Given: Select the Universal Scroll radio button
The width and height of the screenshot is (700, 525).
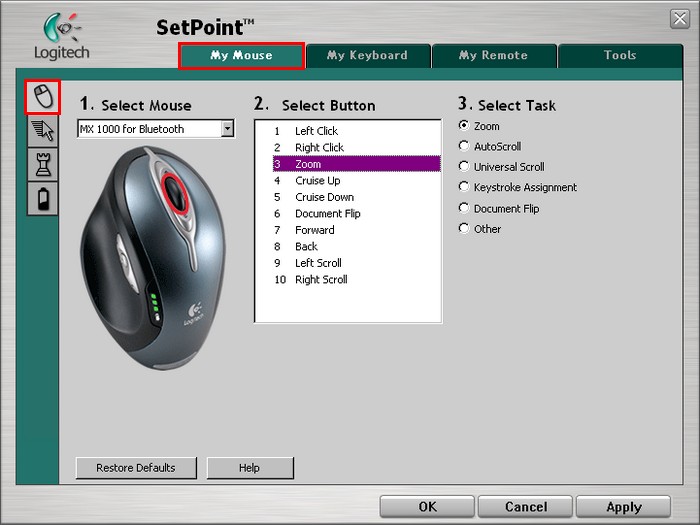Looking at the screenshot, I should (x=464, y=167).
